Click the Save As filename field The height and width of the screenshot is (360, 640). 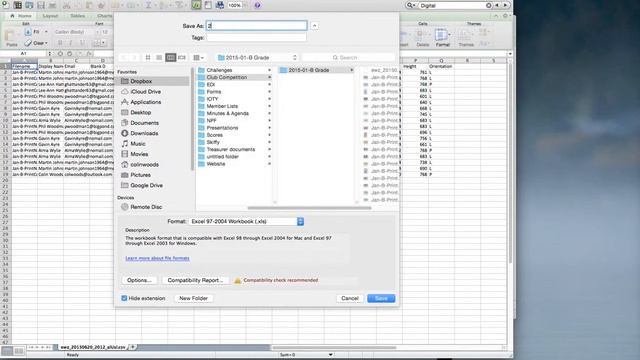257,26
